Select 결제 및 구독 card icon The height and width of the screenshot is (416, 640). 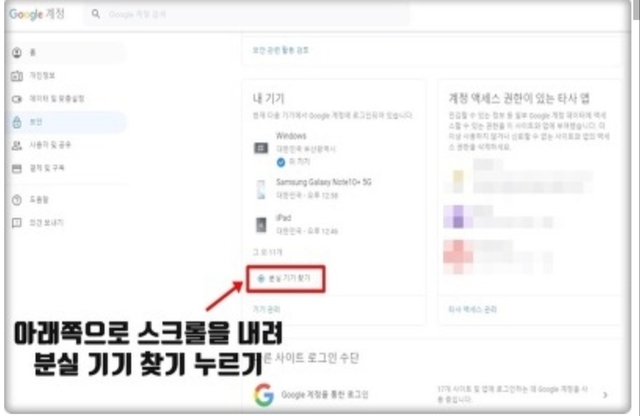(x=16, y=169)
